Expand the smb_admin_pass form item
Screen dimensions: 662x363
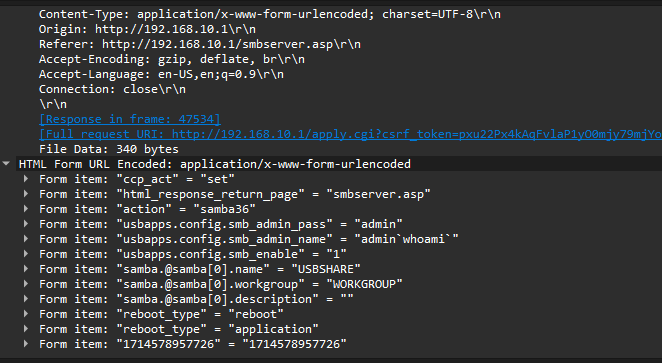click(x=26, y=224)
